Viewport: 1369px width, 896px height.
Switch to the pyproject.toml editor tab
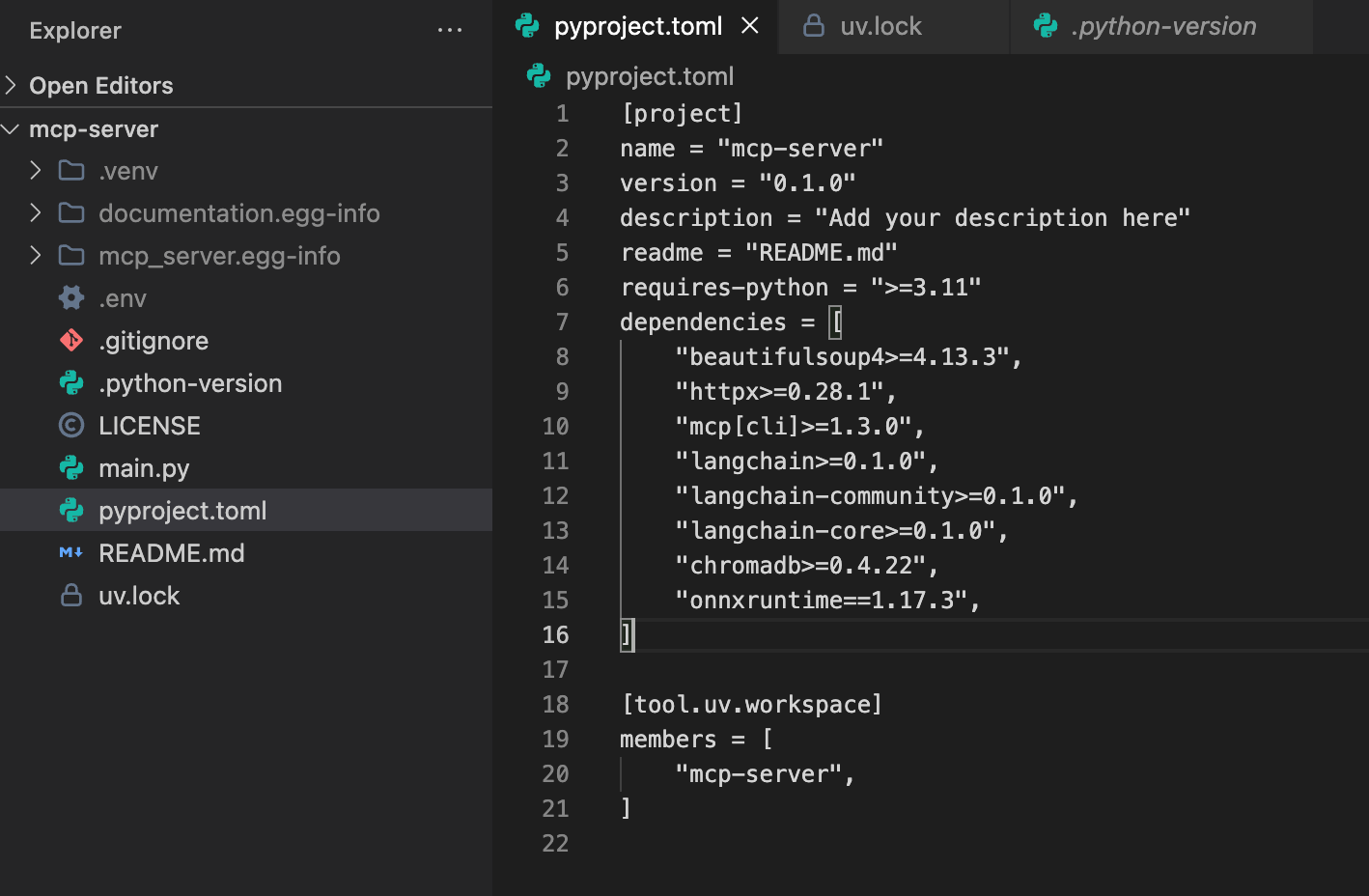(637, 26)
